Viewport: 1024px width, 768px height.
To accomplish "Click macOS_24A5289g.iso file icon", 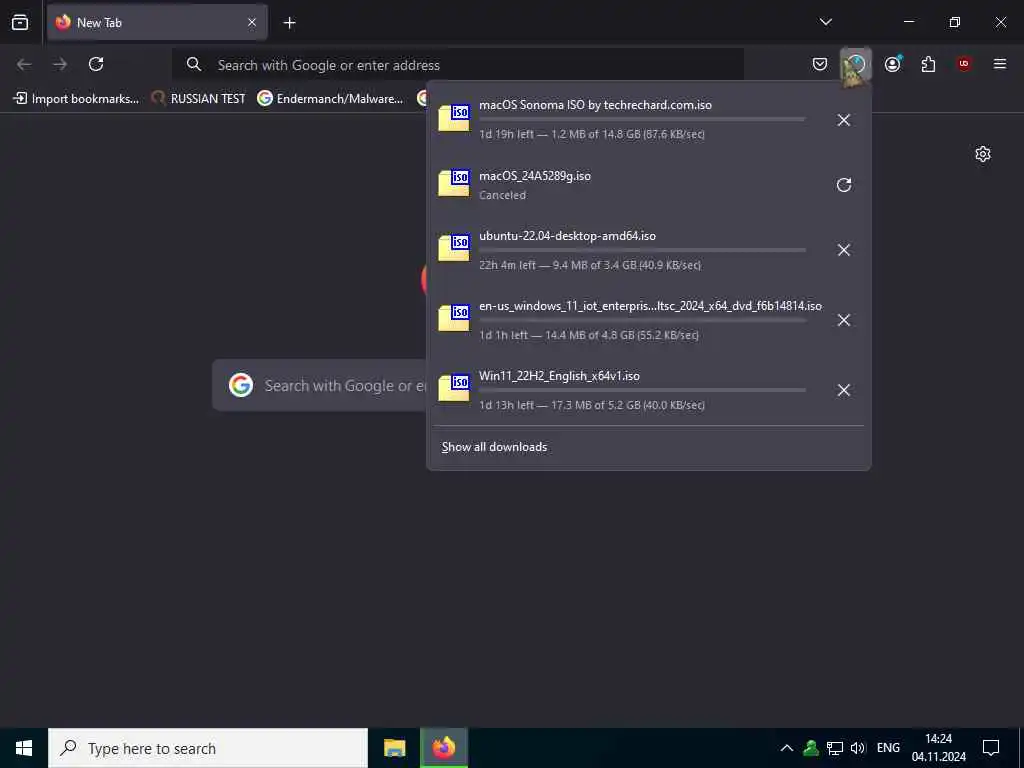I will click(x=454, y=184).
